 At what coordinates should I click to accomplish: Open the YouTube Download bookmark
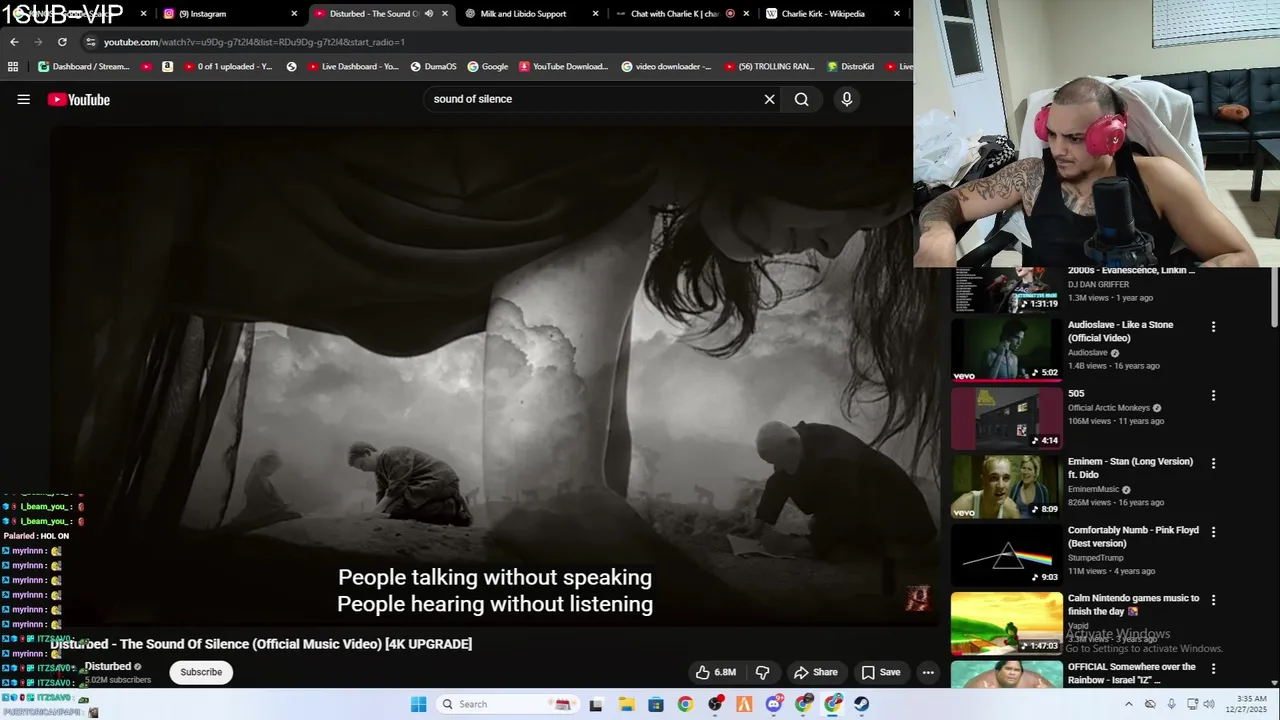(x=563, y=67)
